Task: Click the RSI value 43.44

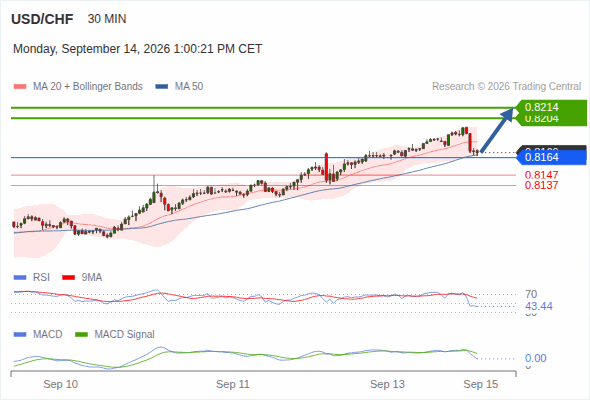Action: (x=539, y=306)
